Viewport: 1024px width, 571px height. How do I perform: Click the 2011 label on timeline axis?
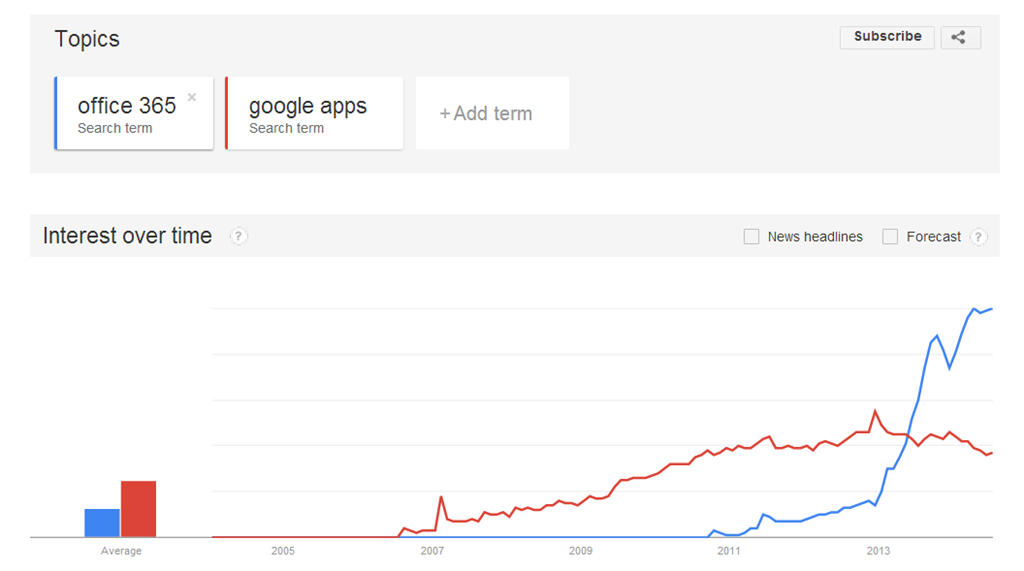(x=729, y=551)
